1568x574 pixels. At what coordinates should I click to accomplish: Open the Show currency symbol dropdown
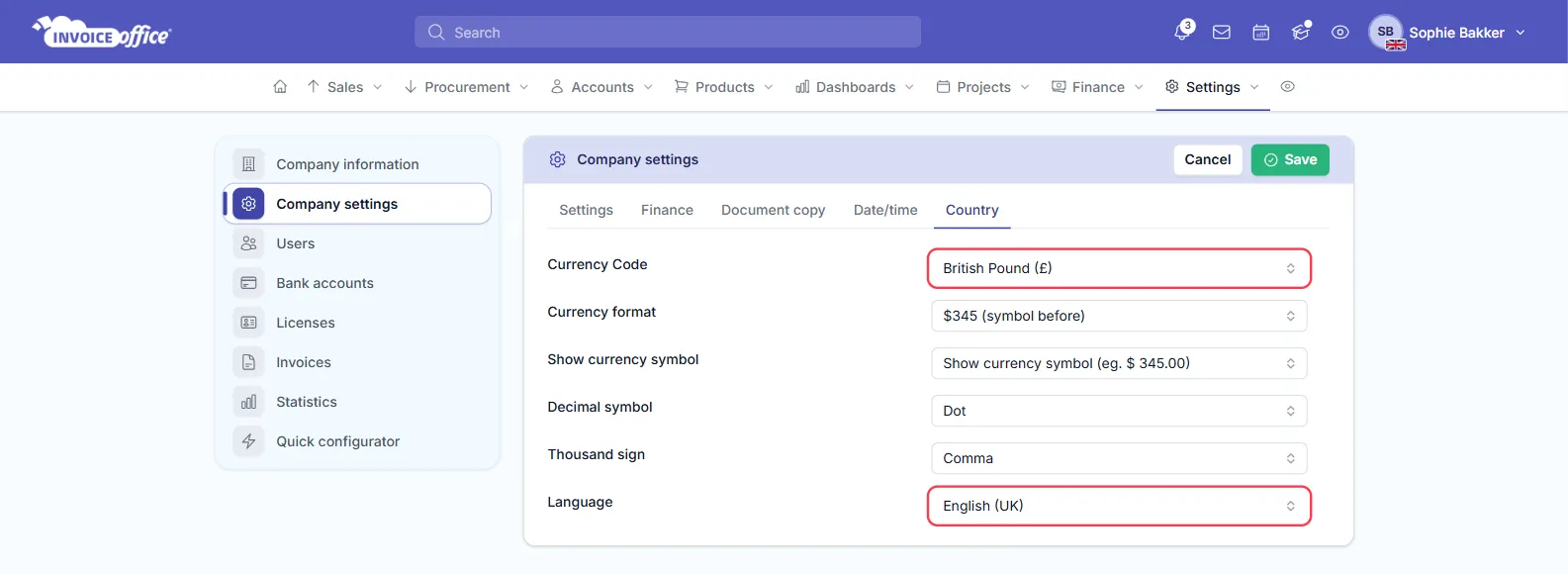coord(1119,363)
